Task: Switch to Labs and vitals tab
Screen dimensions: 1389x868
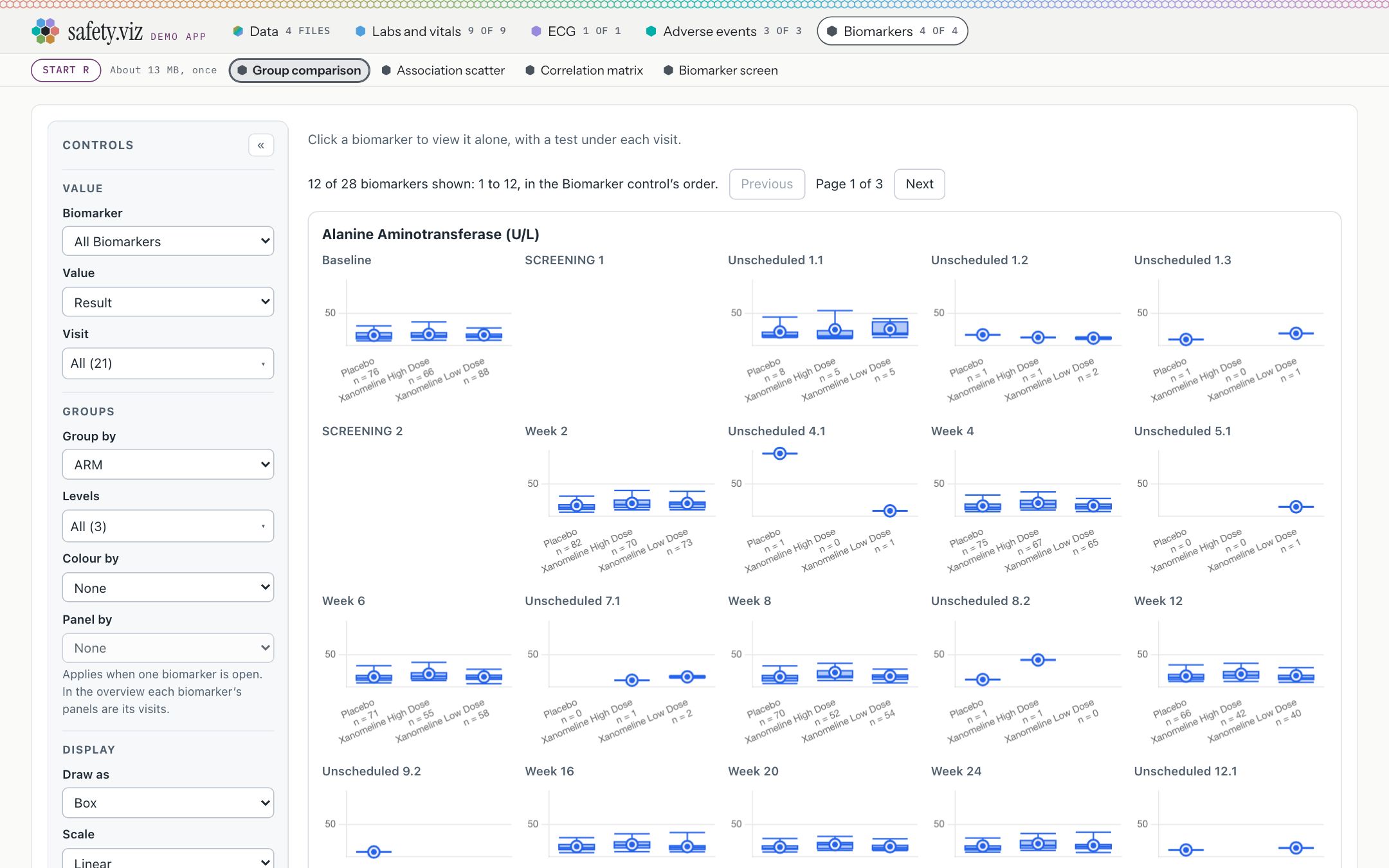Action: (431, 31)
